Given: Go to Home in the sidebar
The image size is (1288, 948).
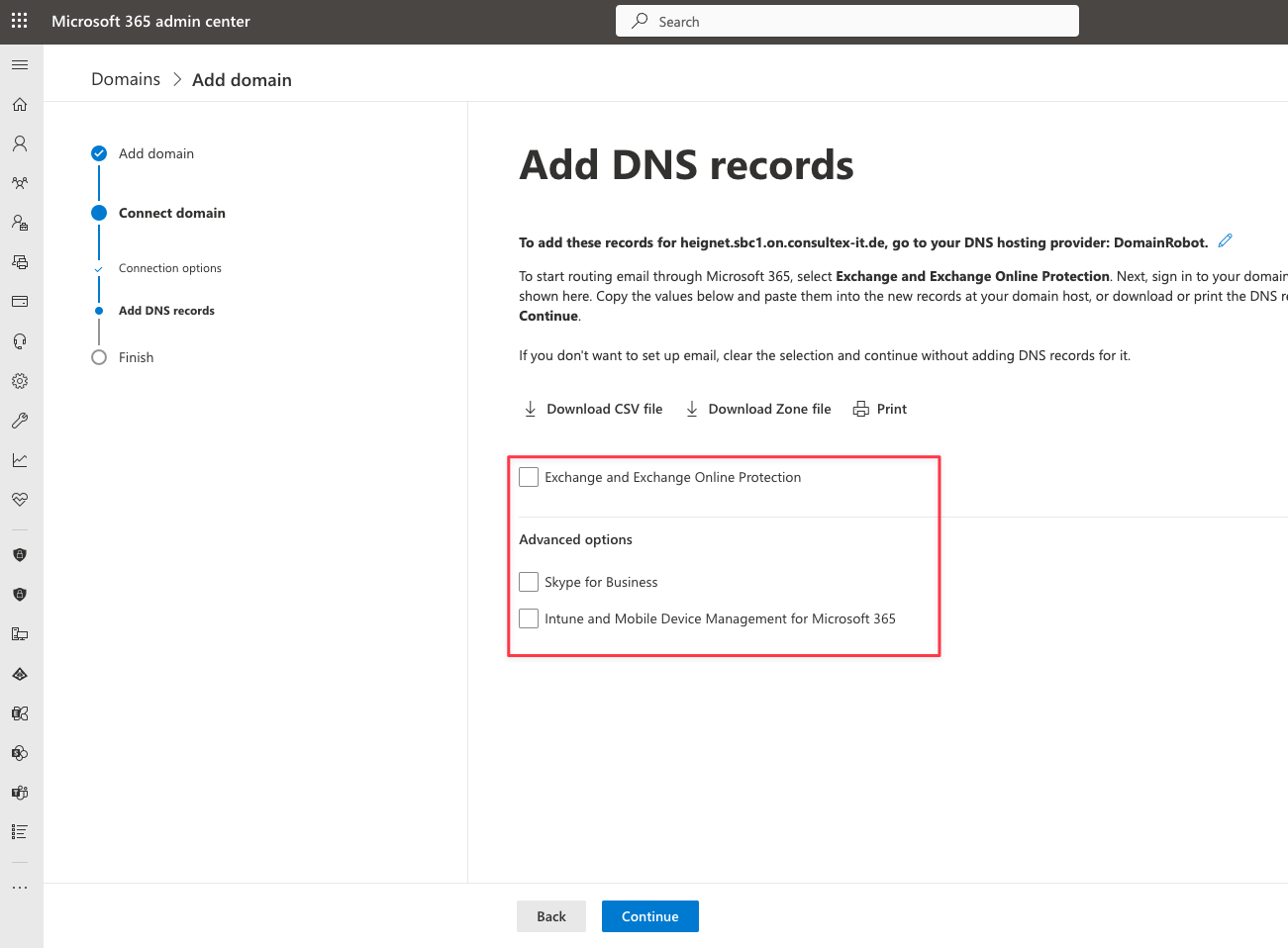Looking at the screenshot, I should click(20, 104).
